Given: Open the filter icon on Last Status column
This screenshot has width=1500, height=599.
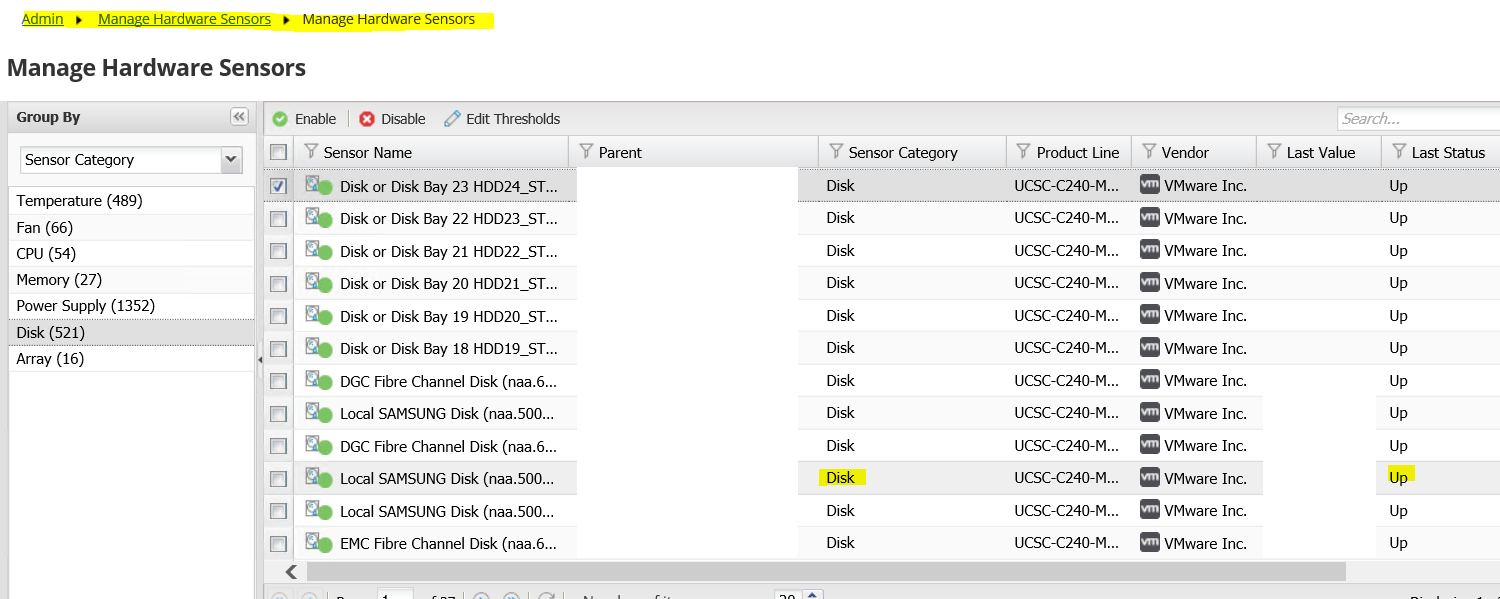Looking at the screenshot, I should [x=1397, y=151].
